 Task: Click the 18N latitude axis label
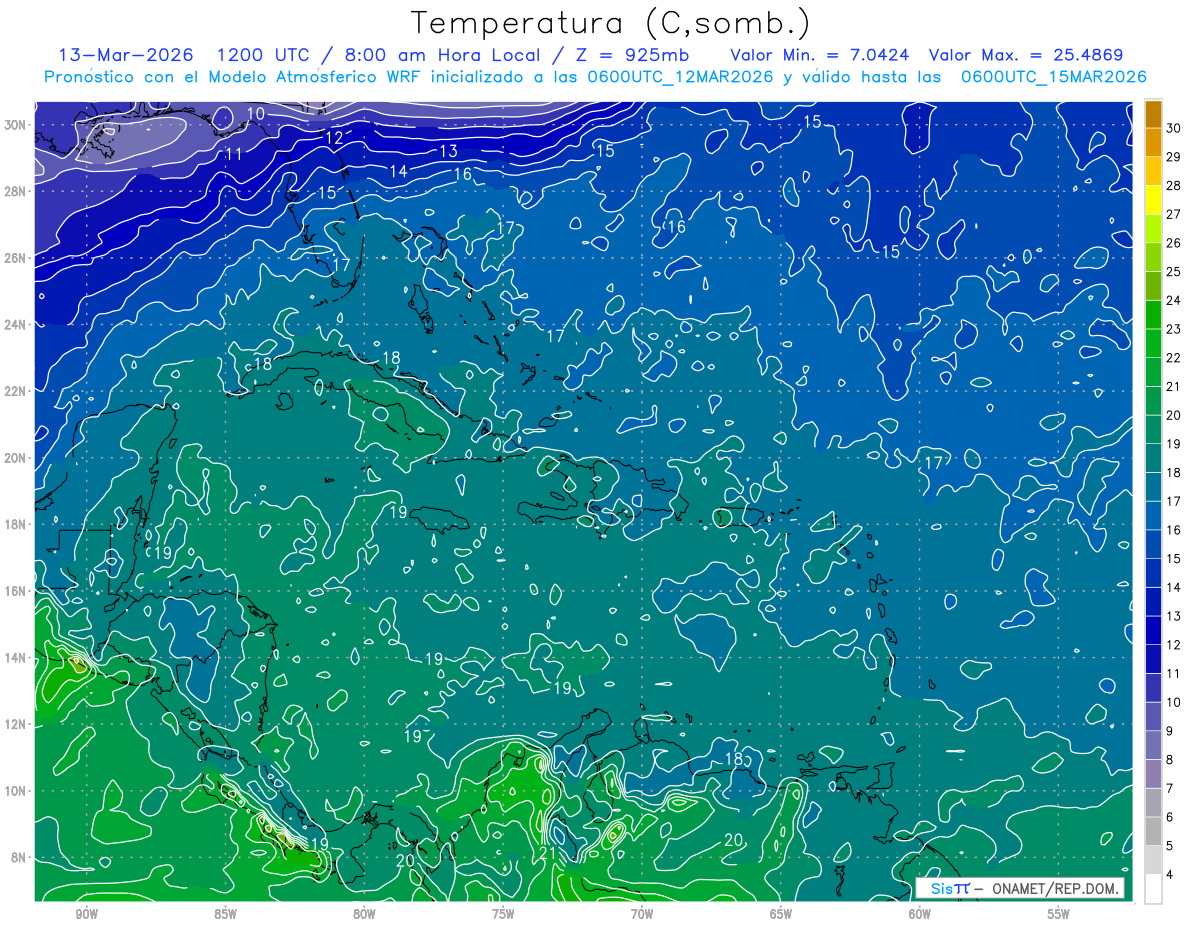[17, 524]
